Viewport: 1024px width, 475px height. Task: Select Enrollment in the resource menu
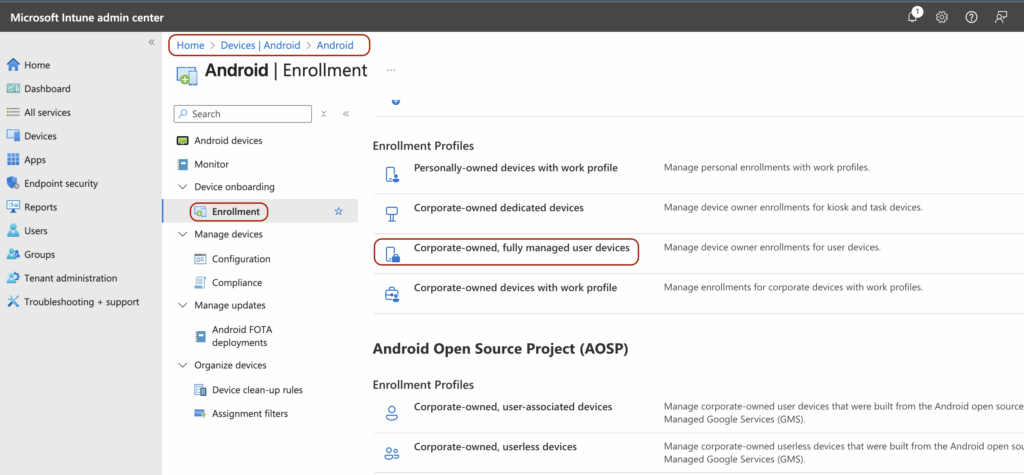[235, 212]
